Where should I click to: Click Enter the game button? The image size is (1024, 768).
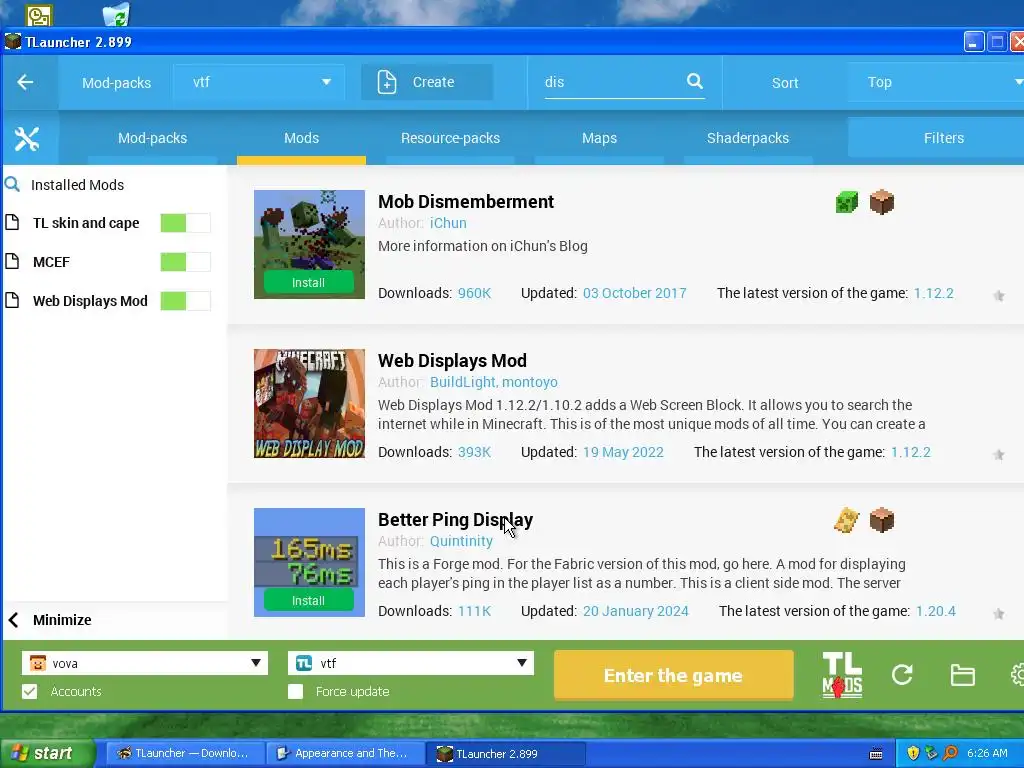coord(673,675)
